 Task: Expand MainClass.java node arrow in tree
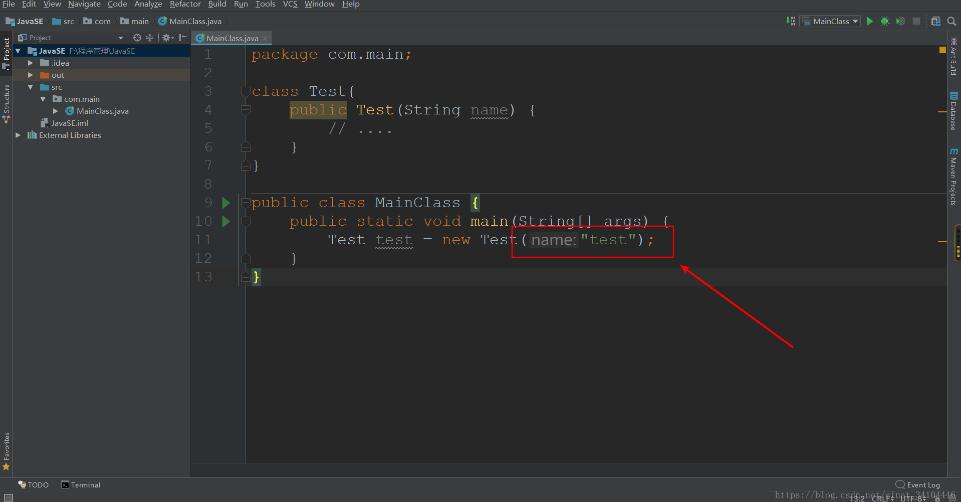click(55, 111)
